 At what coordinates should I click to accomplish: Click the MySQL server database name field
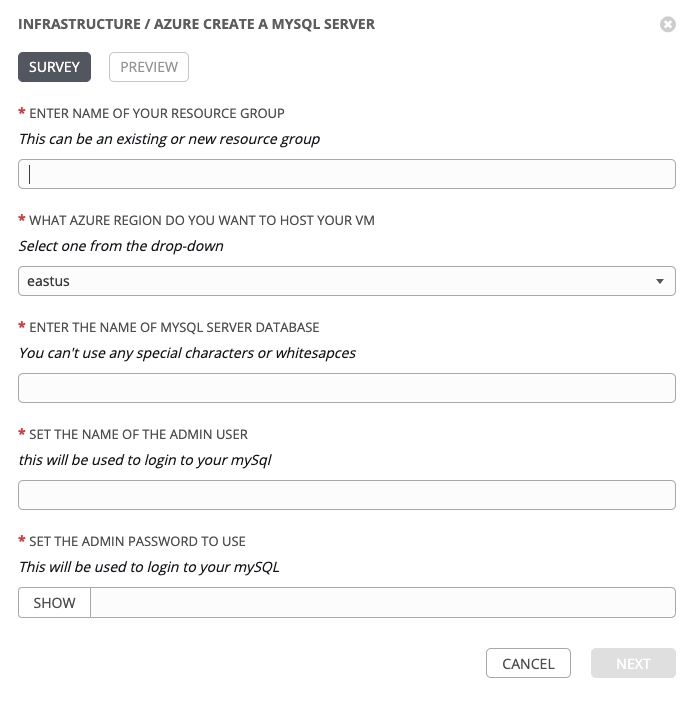click(x=347, y=388)
